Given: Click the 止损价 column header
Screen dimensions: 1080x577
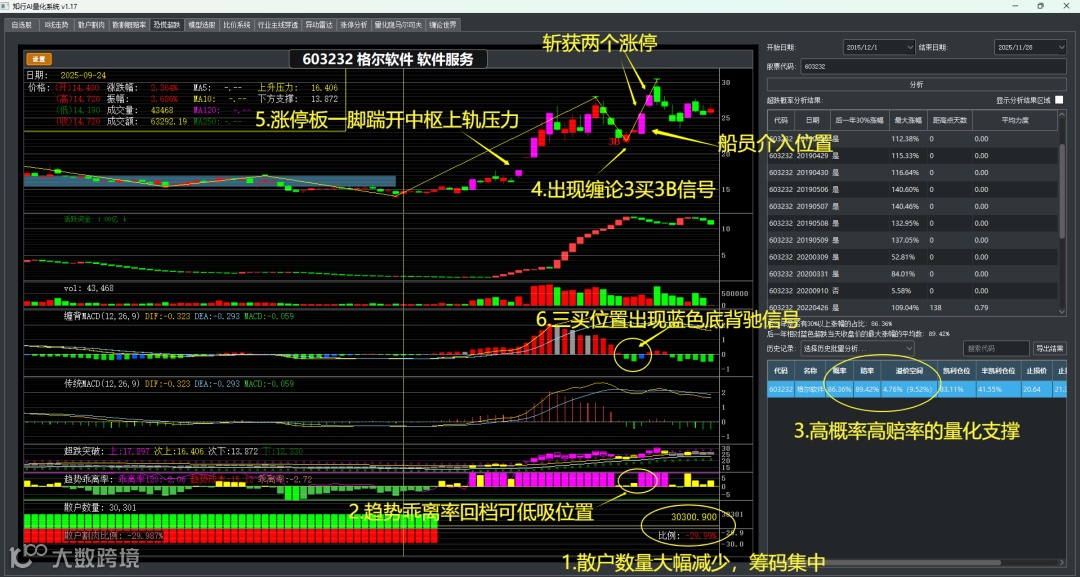Looking at the screenshot, I should pyautogui.click(x=1036, y=370).
